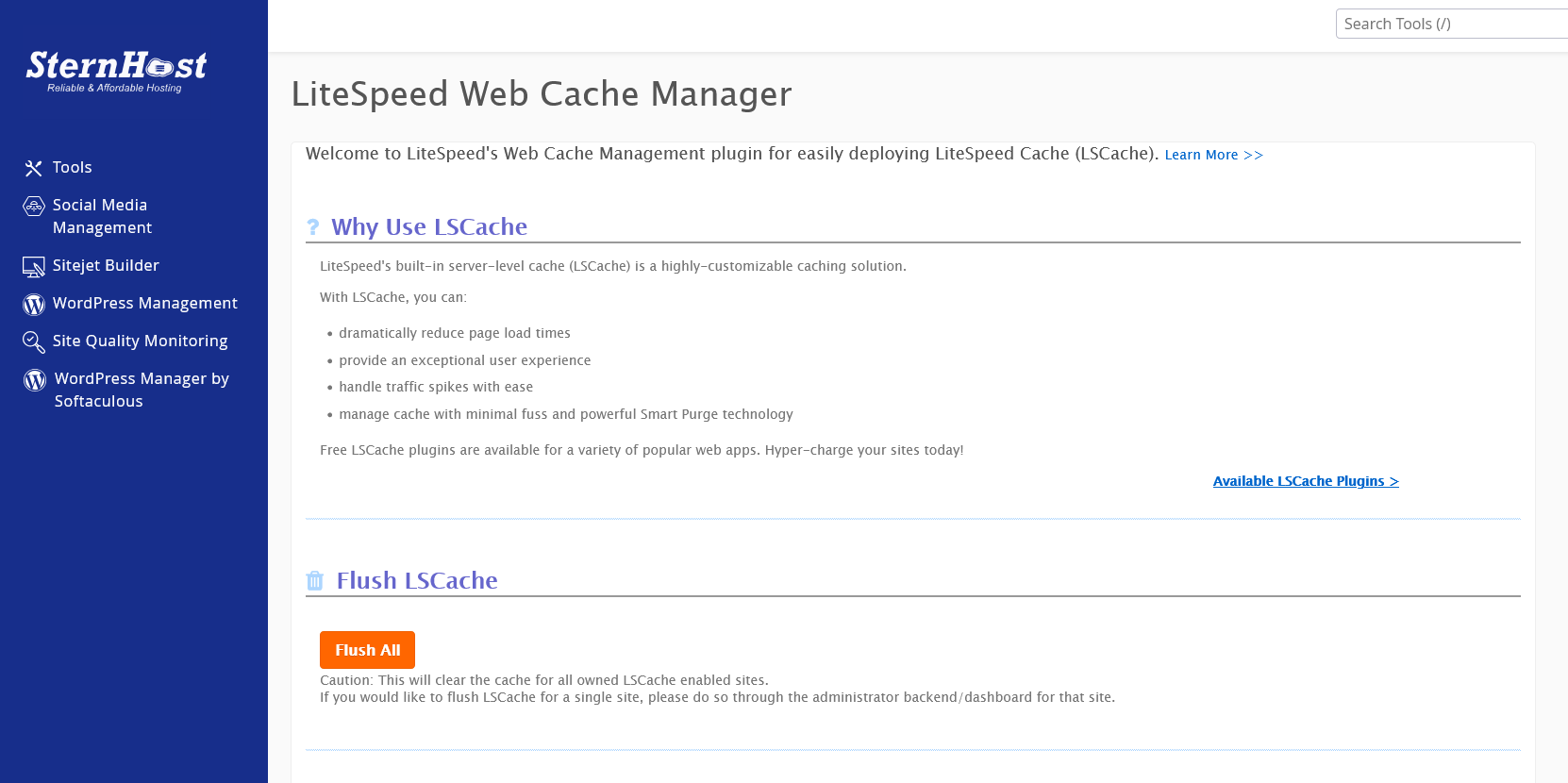1568x783 pixels.
Task: Click the SternHost logo
Action: (x=116, y=71)
